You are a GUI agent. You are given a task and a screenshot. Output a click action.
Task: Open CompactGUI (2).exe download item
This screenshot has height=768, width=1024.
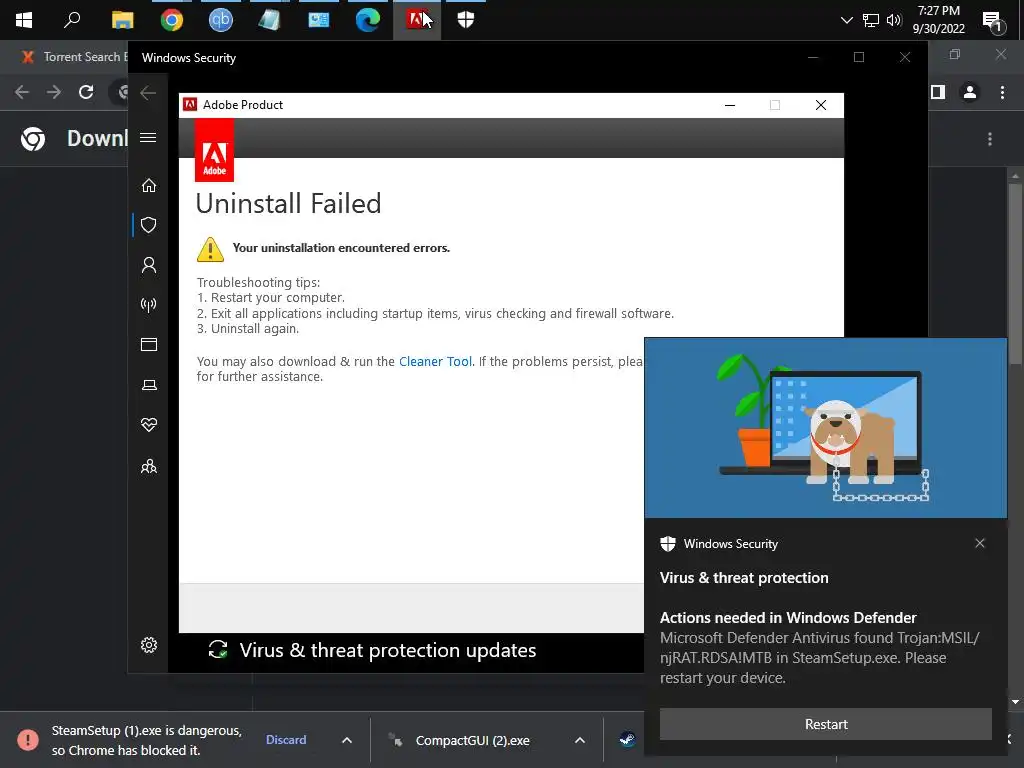[x=473, y=741]
